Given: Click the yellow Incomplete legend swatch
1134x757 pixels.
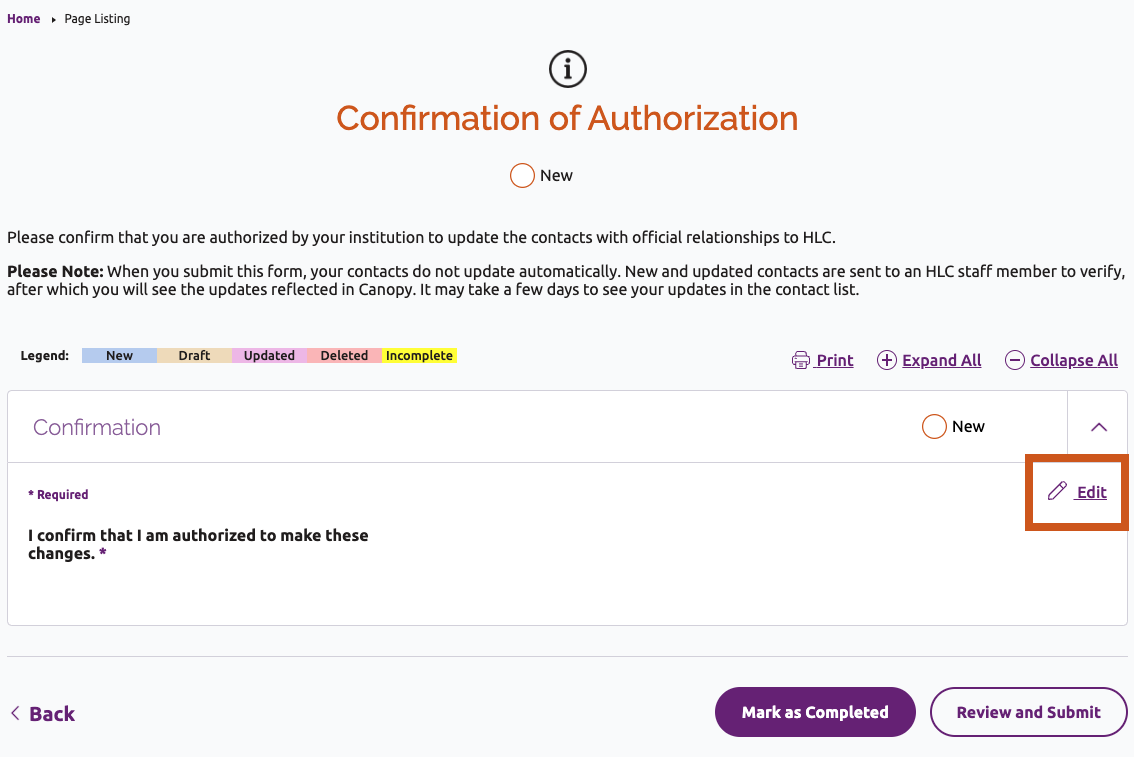Looking at the screenshot, I should pyautogui.click(x=419, y=356).
